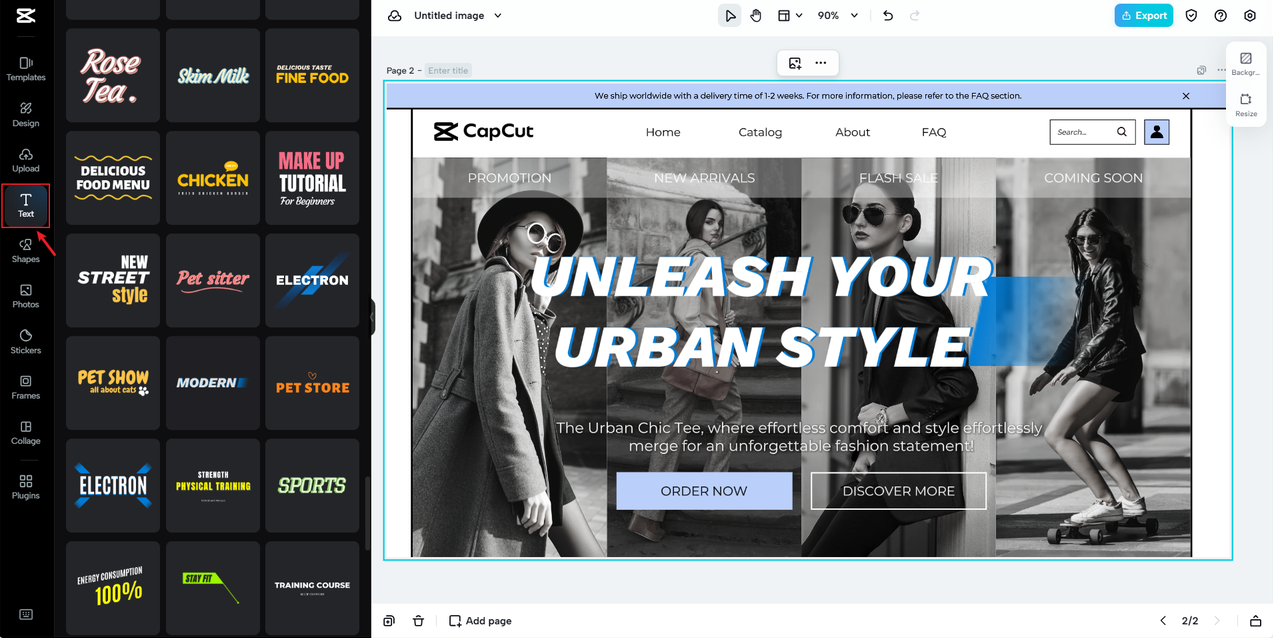
Task: Click the Export button
Action: (x=1144, y=16)
